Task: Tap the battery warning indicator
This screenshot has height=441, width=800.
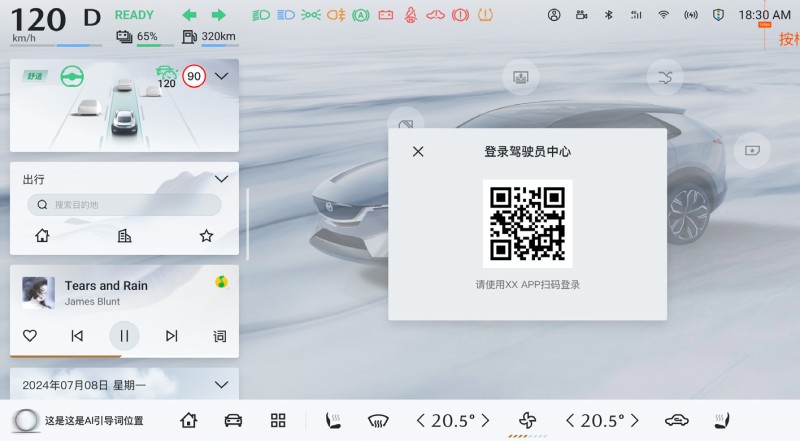Action: point(386,15)
